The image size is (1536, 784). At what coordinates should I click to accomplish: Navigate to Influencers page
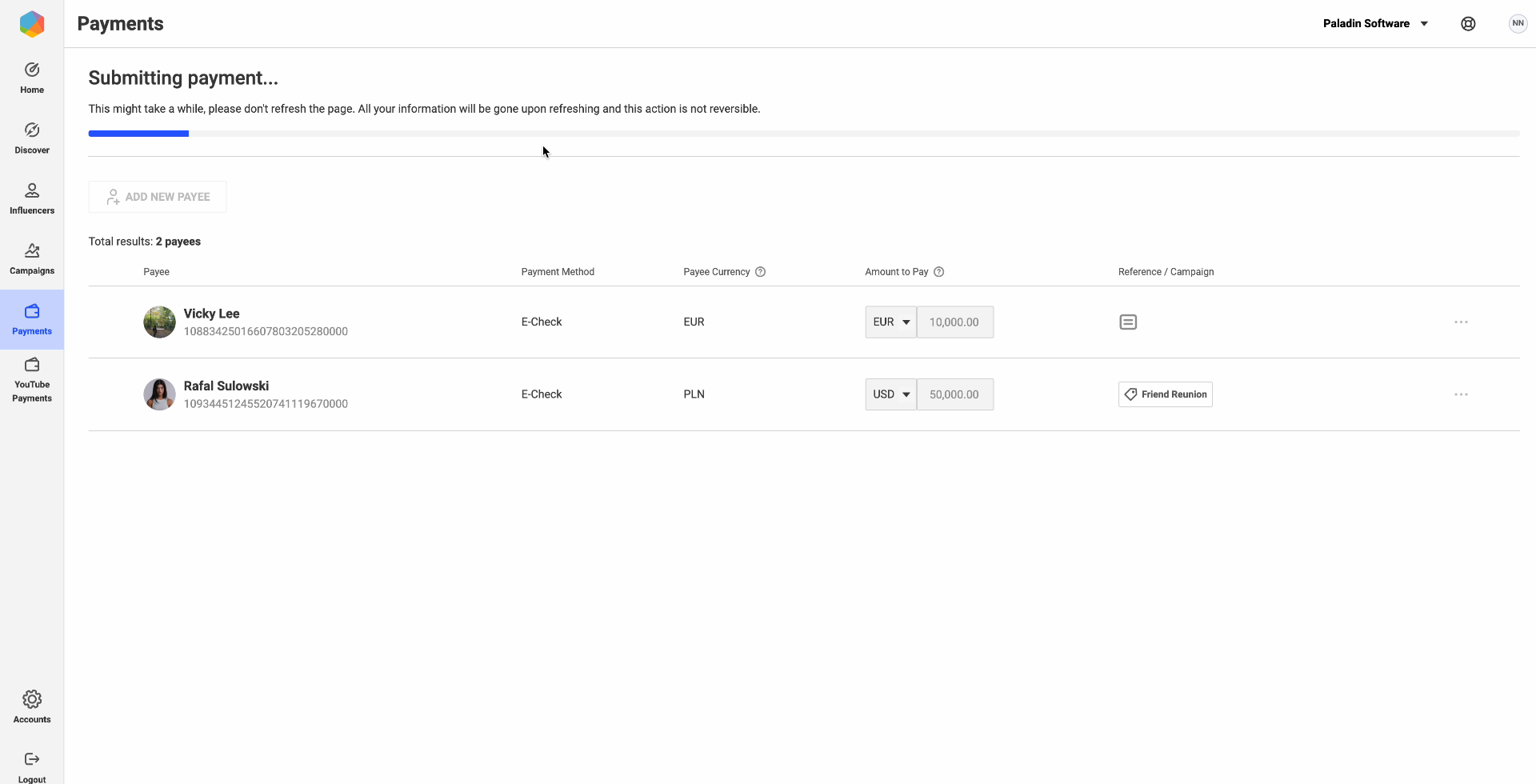(32, 198)
